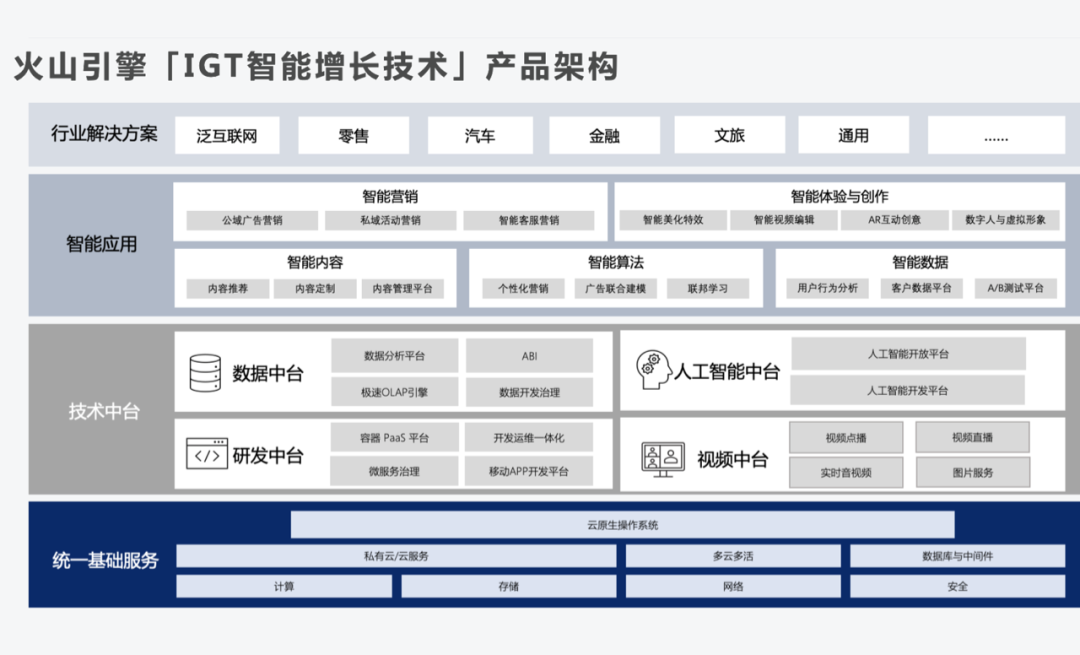Click the 私域活动营销 box

pos(391,220)
